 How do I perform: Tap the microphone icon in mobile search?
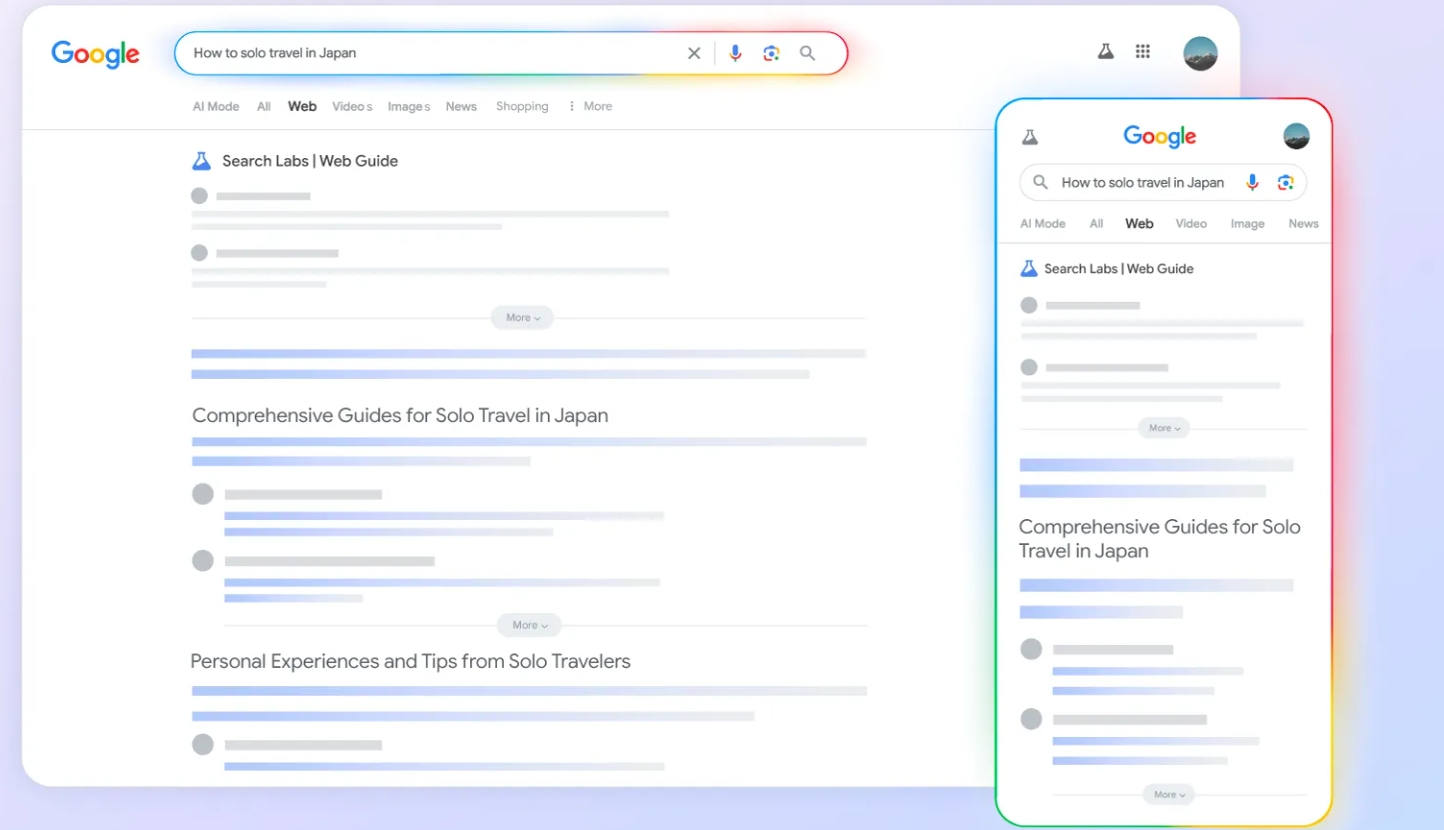click(x=1252, y=182)
